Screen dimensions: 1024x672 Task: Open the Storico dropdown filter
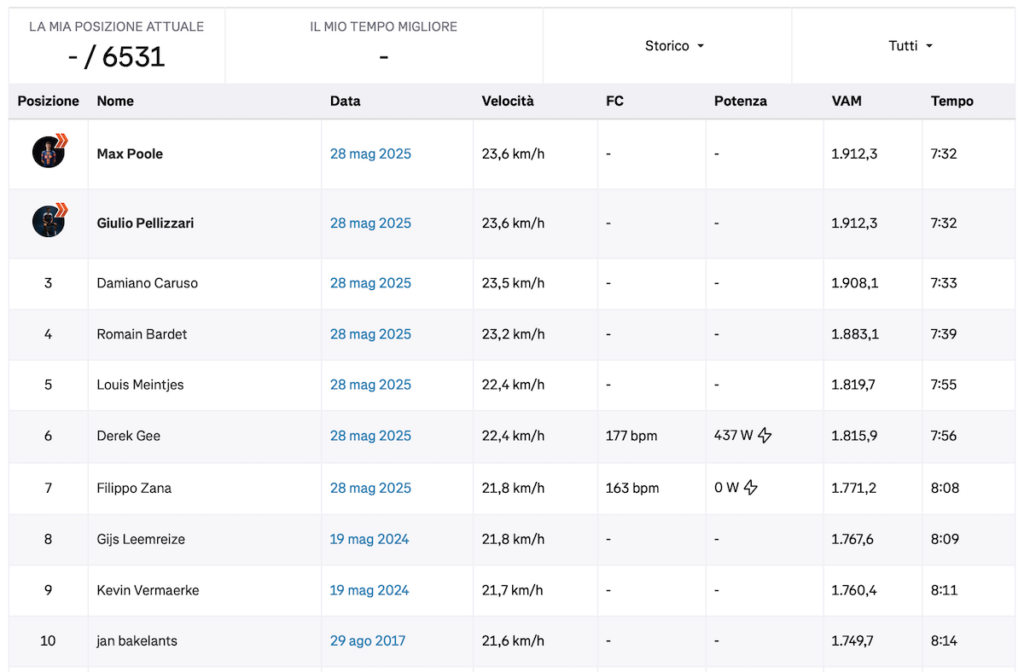[674, 46]
